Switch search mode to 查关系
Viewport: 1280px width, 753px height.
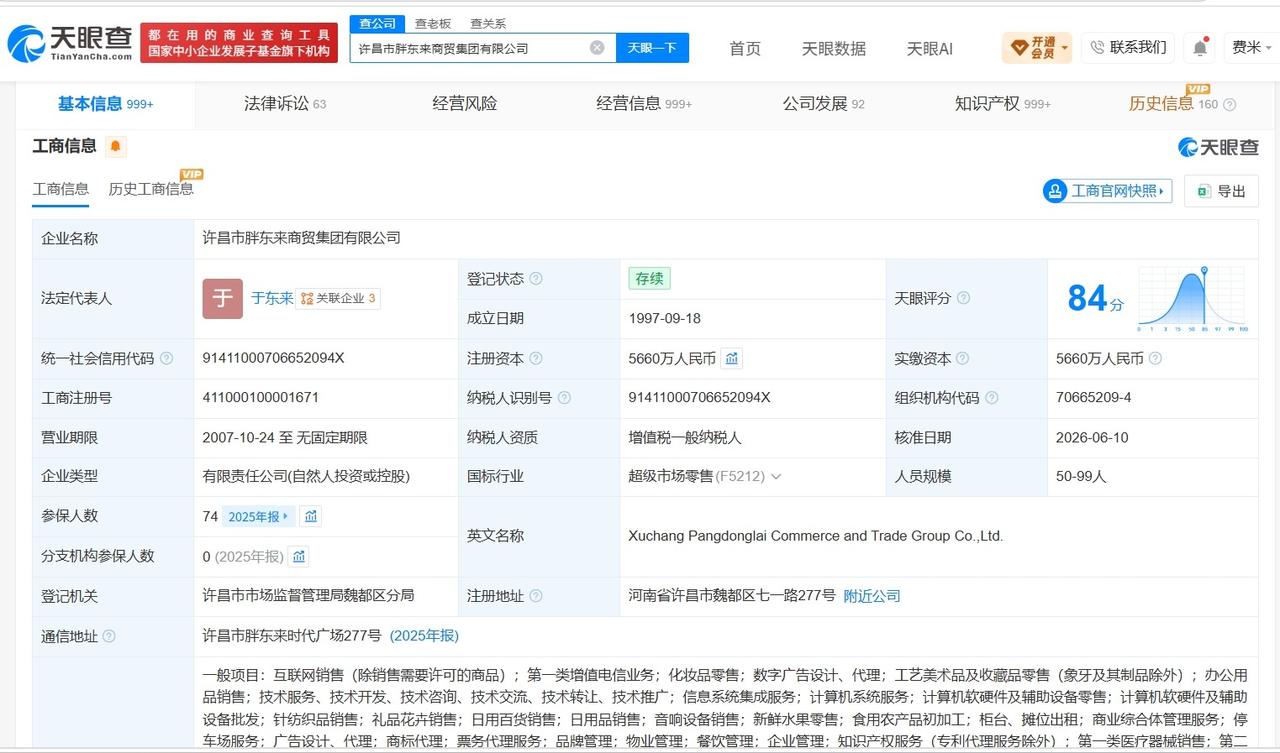(488, 23)
